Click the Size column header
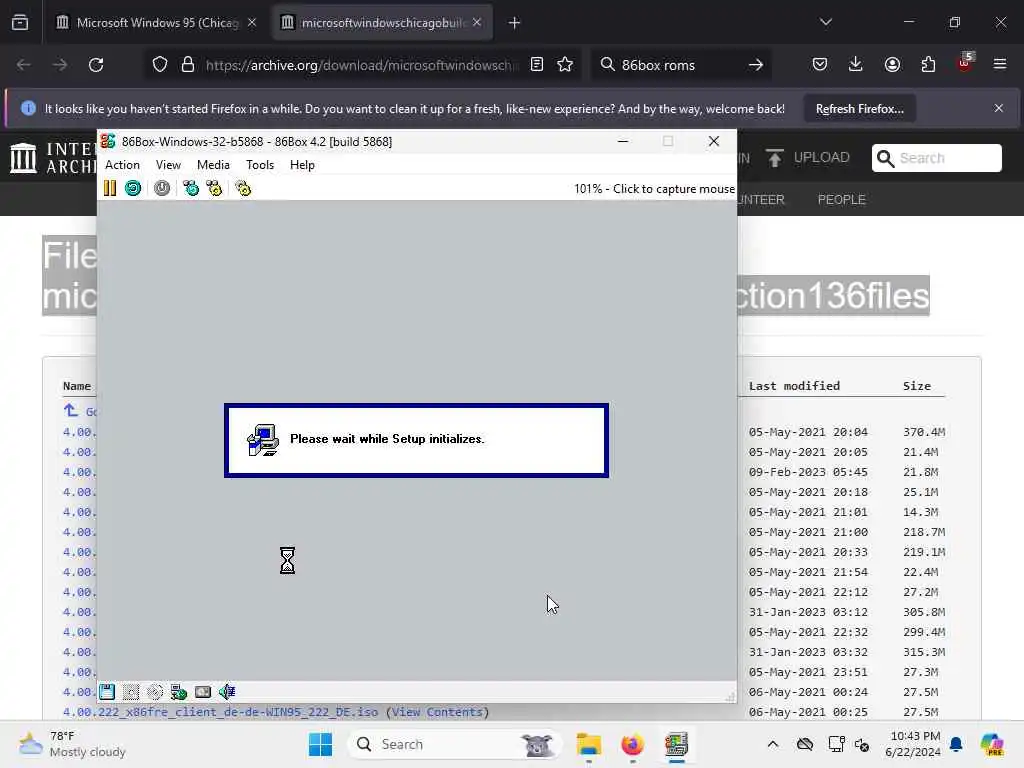The width and height of the screenshot is (1024, 768). pyautogui.click(x=917, y=386)
